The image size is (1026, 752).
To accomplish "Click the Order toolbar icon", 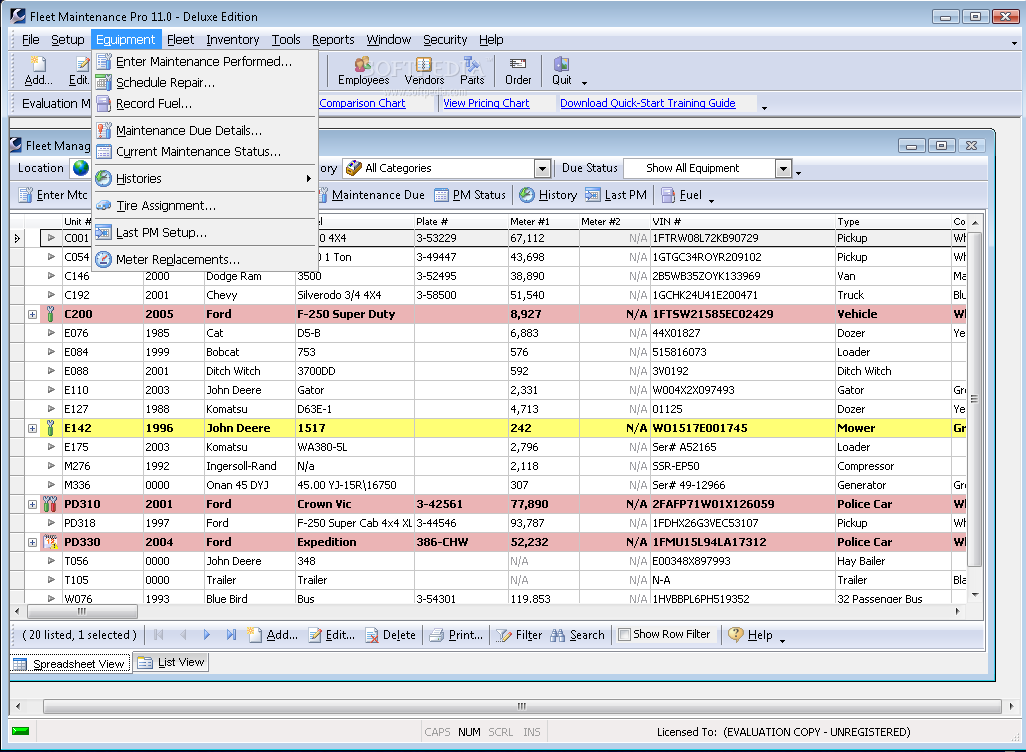I will (518, 71).
